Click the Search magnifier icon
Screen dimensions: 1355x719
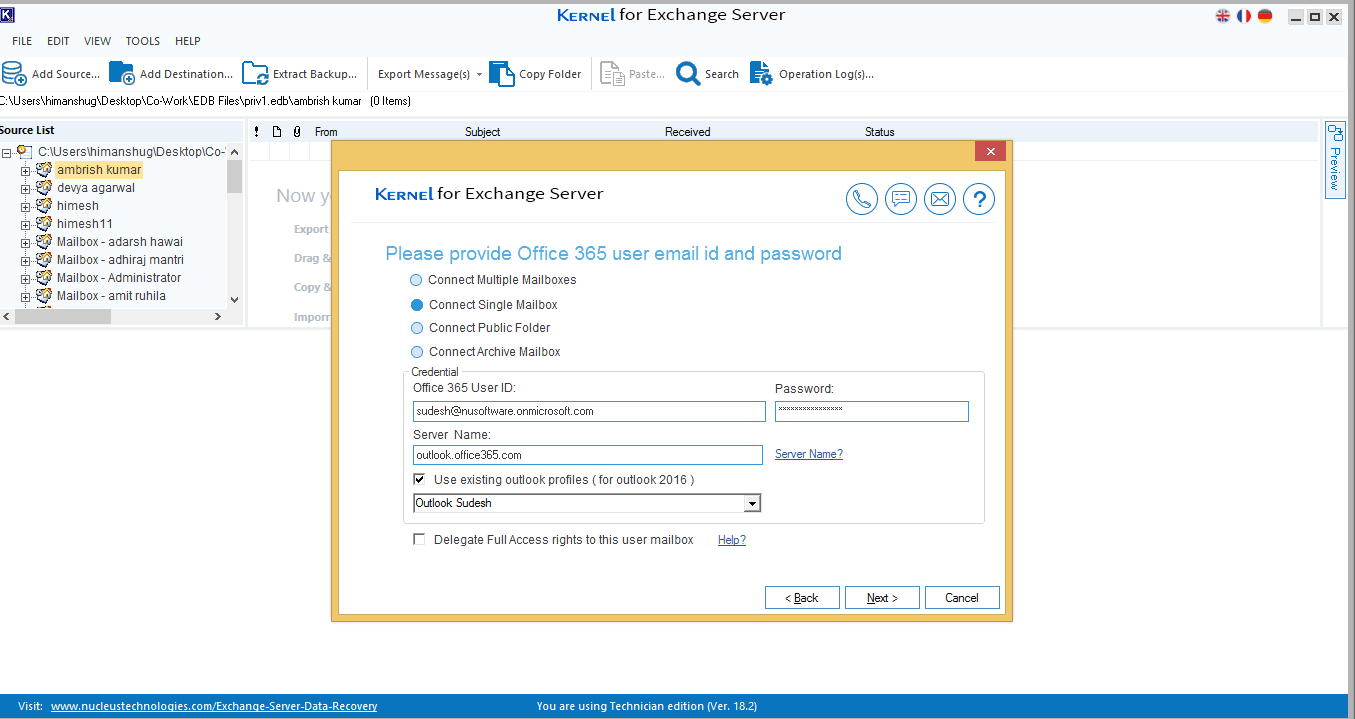pyautogui.click(x=688, y=74)
